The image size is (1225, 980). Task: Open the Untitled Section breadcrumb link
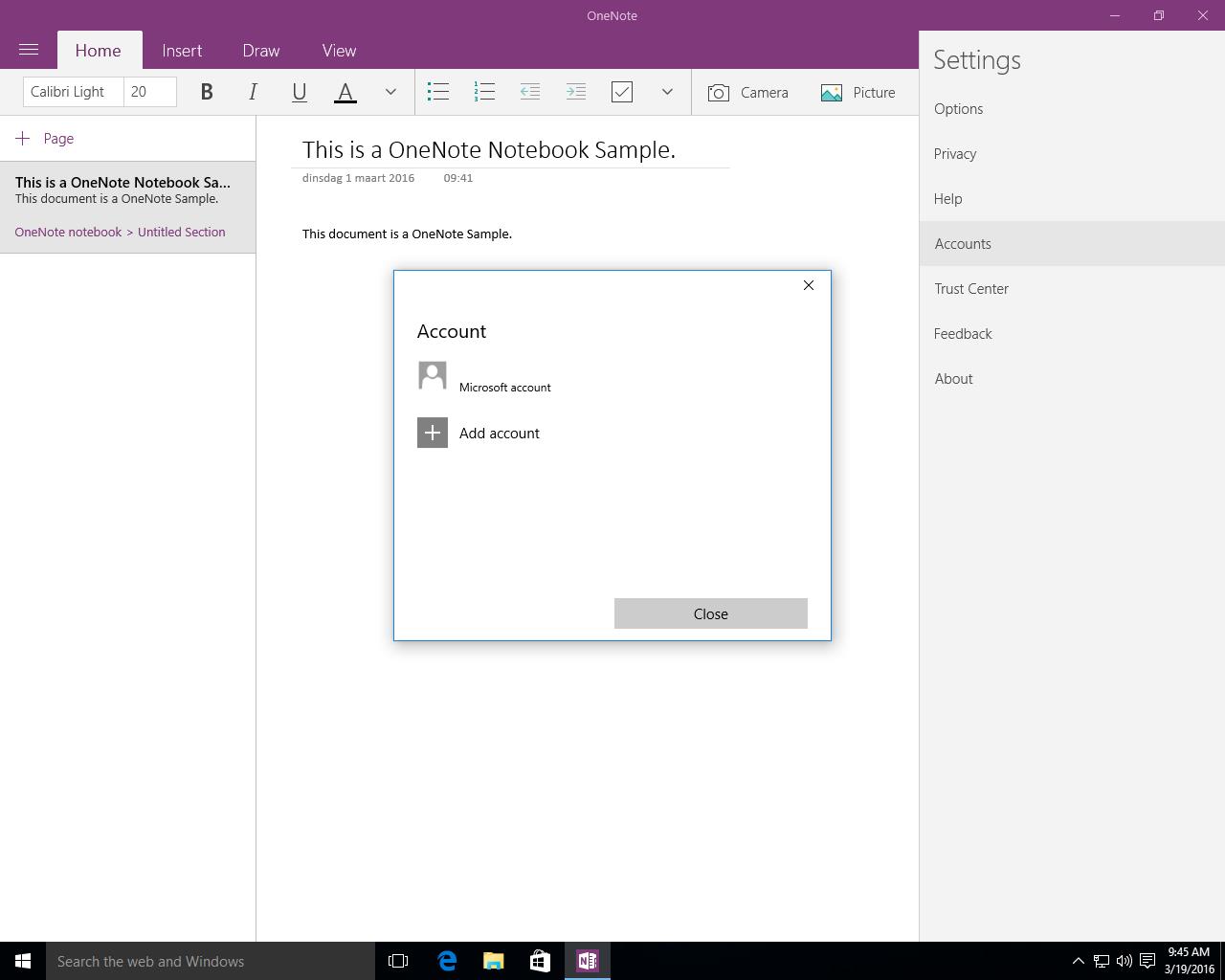pos(181,233)
